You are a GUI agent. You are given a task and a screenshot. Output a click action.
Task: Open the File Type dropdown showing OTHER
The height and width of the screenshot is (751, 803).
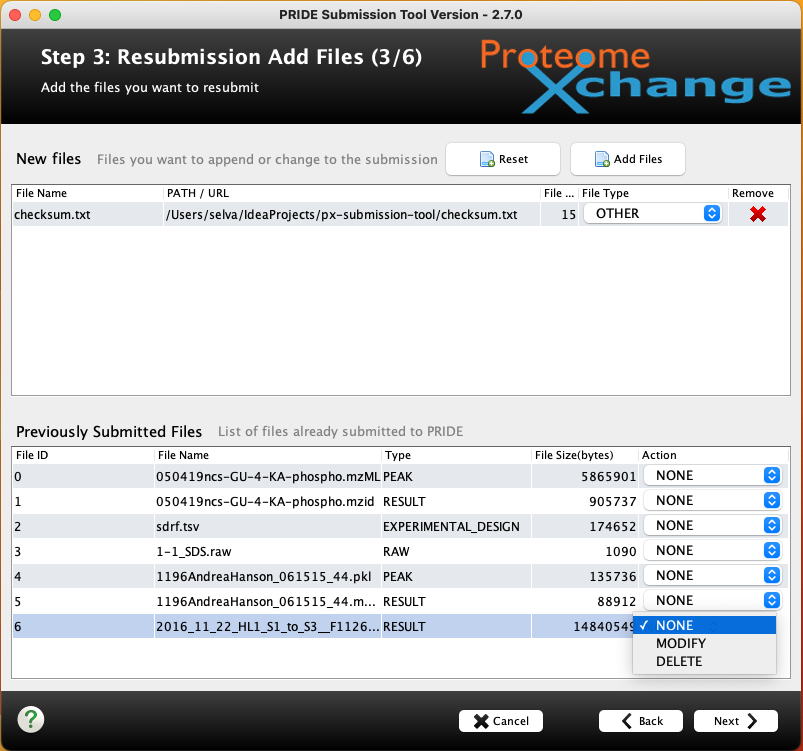[x=652, y=214]
